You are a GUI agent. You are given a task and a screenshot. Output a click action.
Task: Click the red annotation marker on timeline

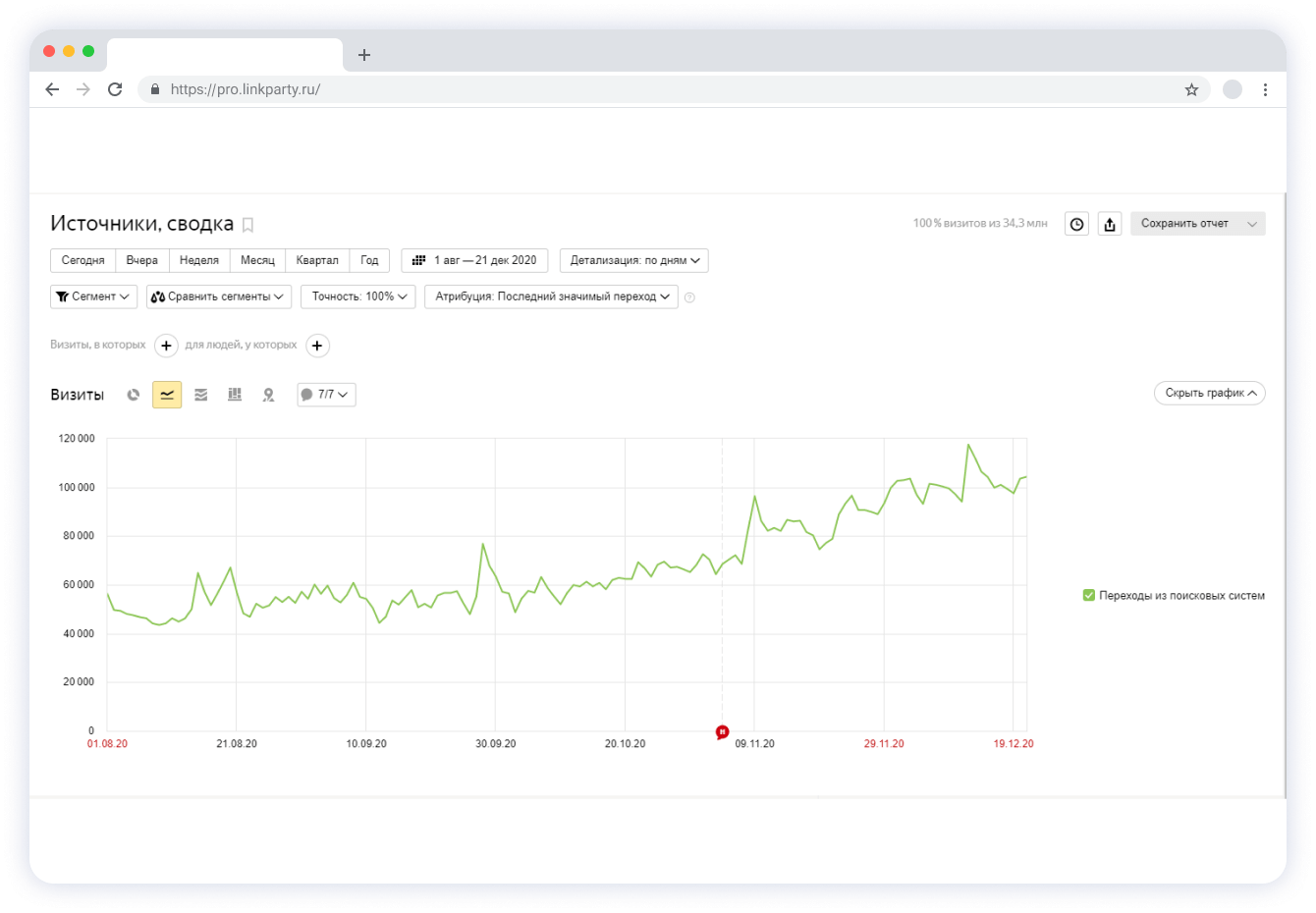pyautogui.click(x=723, y=731)
